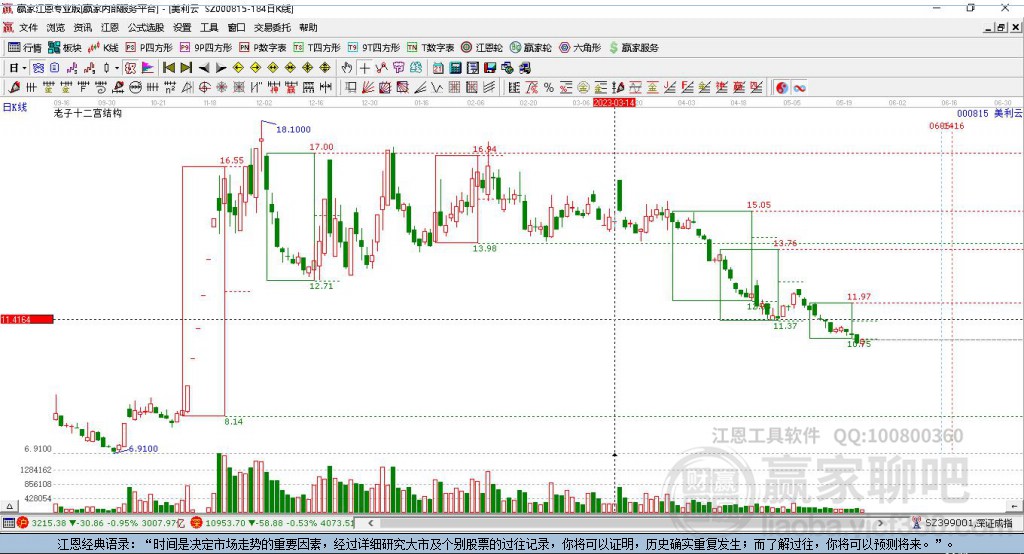Open the 窗口 menu

236,27
